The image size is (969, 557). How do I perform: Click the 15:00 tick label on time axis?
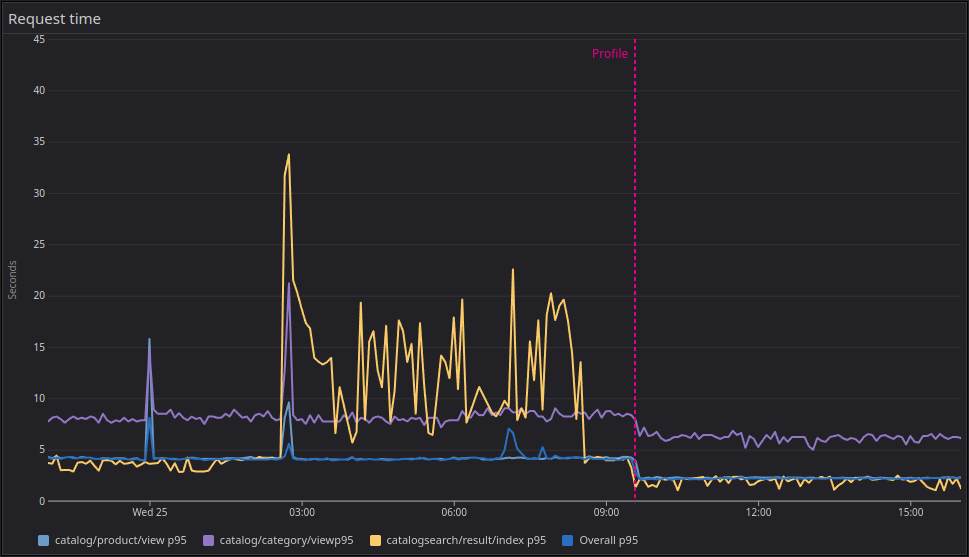pyautogui.click(x=910, y=512)
